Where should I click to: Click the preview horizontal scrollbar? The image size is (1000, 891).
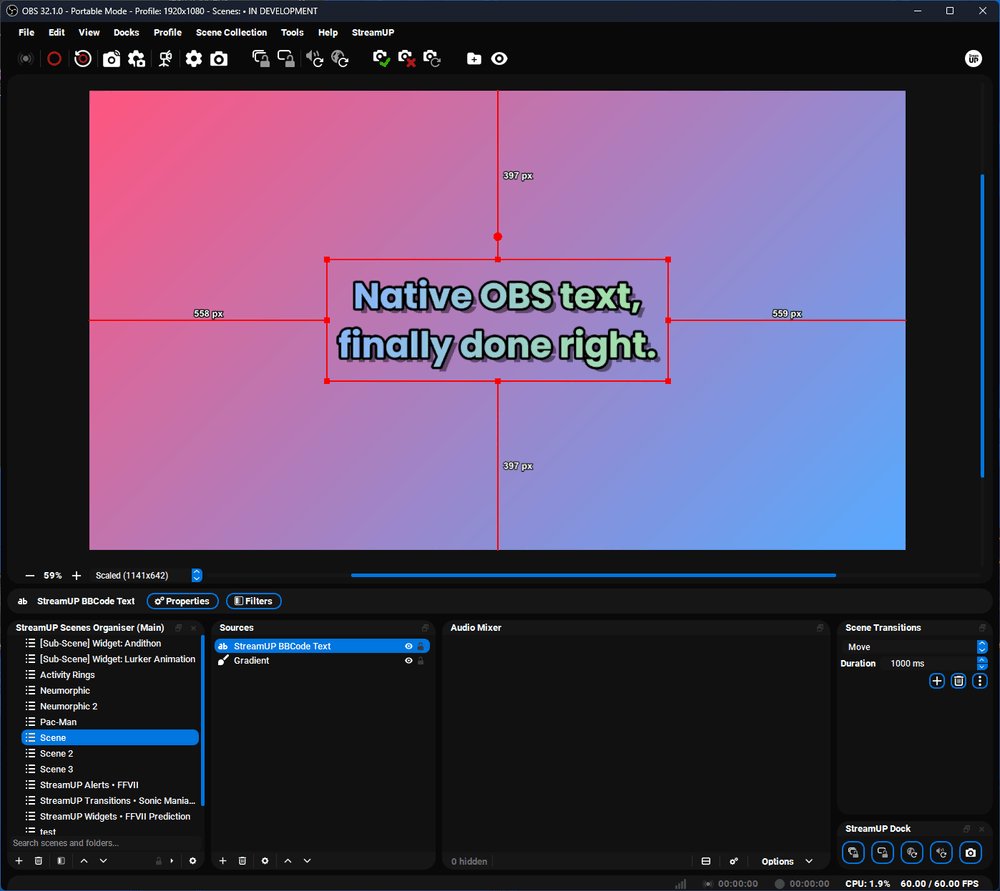[x=593, y=575]
